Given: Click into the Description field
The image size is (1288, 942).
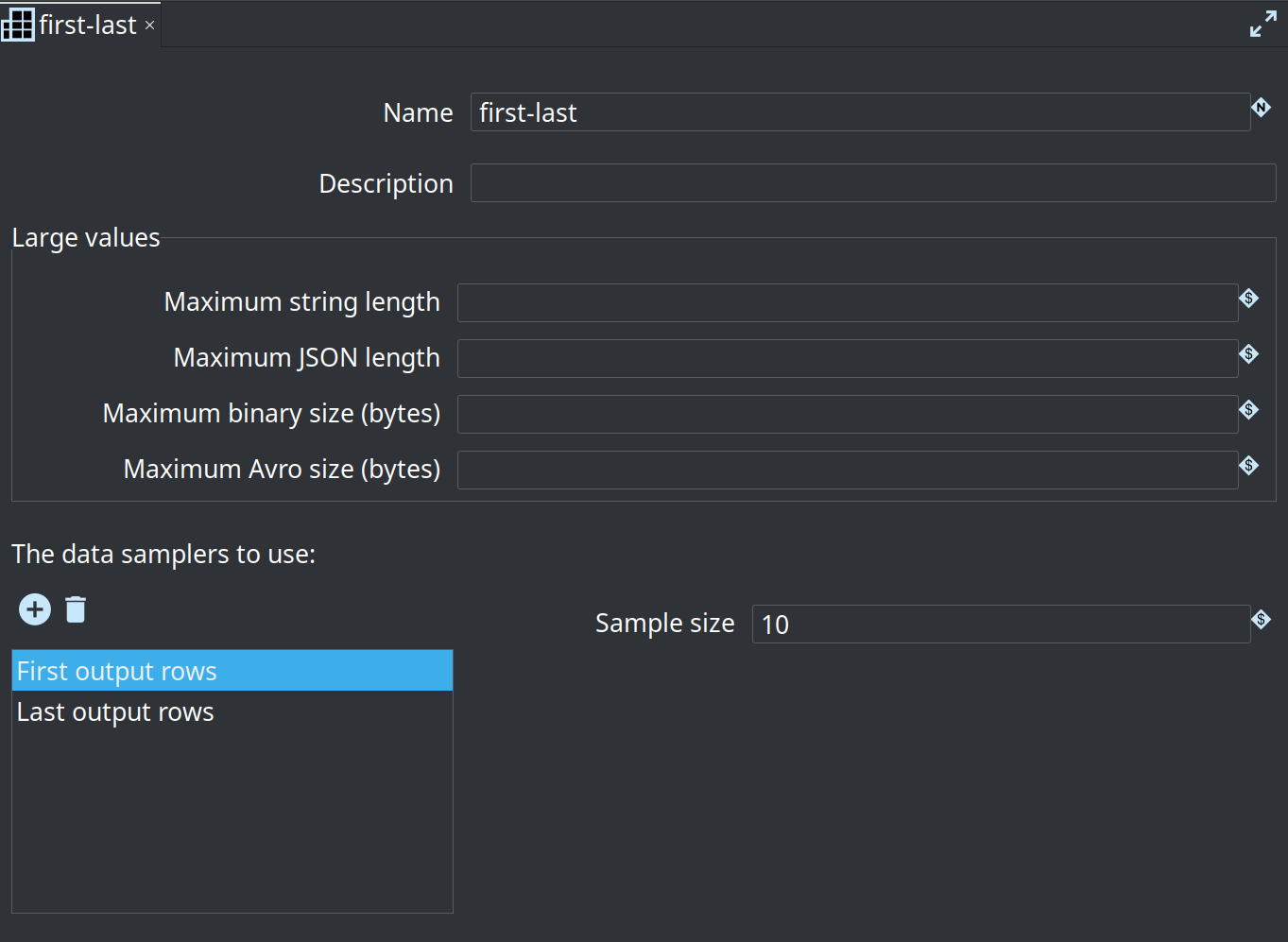Looking at the screenshot, I should (x=873, y=183).
